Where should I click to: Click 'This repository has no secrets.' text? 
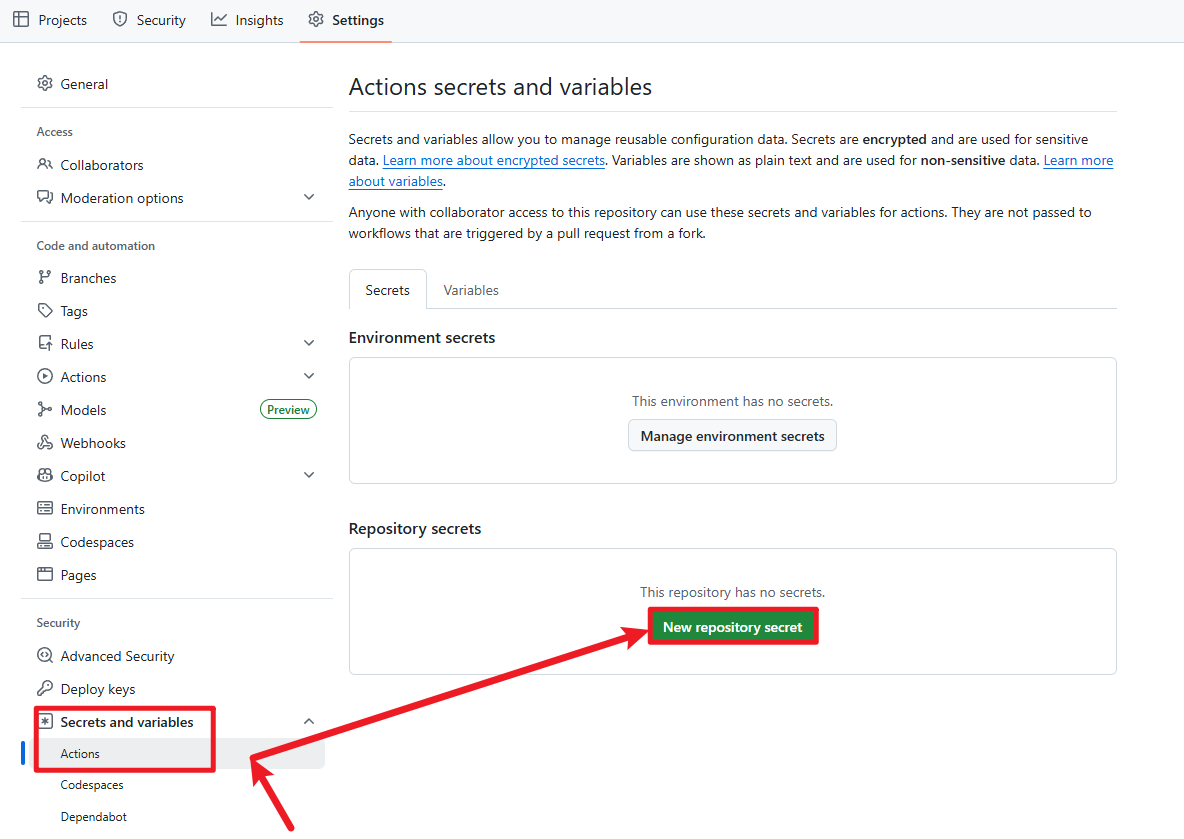point(732,592)
